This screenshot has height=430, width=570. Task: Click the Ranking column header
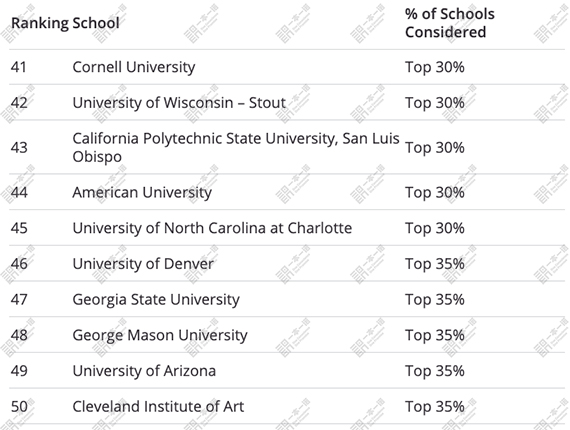40,23
